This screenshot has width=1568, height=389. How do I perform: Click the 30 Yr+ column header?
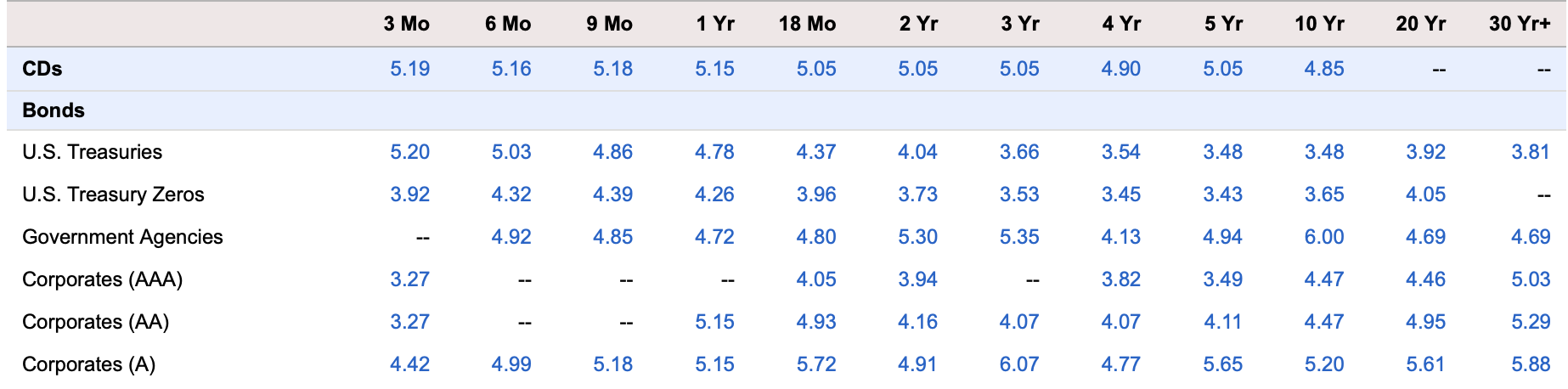1520,24
